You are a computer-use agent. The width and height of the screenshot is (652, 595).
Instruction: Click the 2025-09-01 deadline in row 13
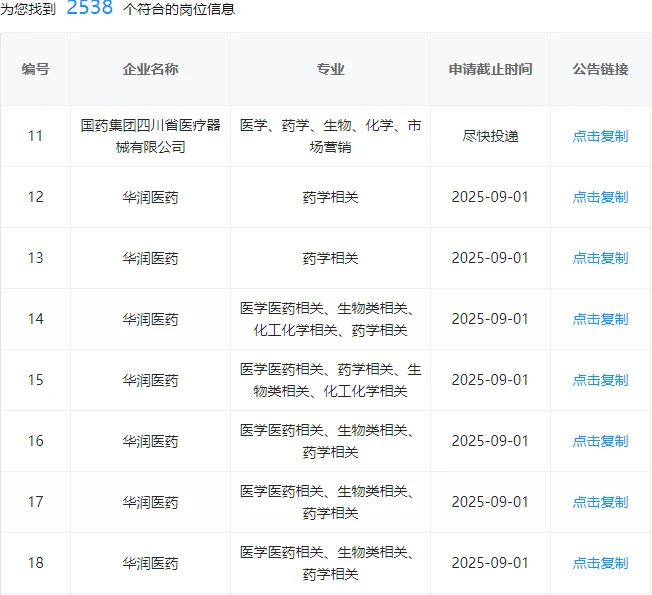[490, 258]
